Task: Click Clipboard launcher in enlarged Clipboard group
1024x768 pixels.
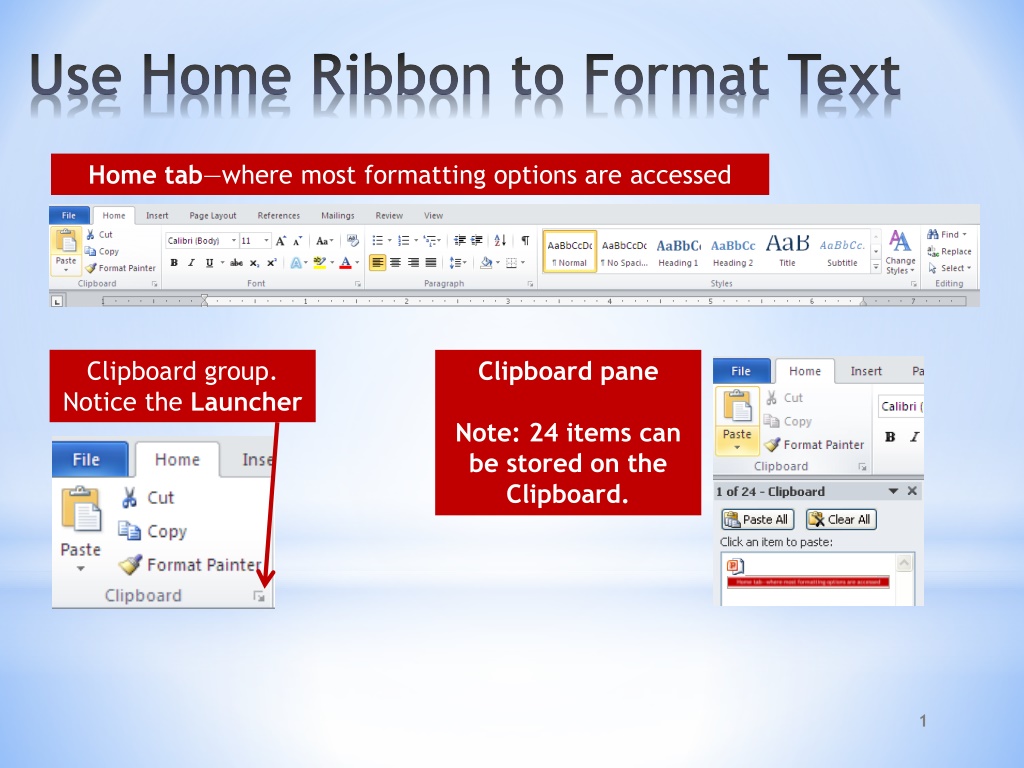Action: click(259, 596)
